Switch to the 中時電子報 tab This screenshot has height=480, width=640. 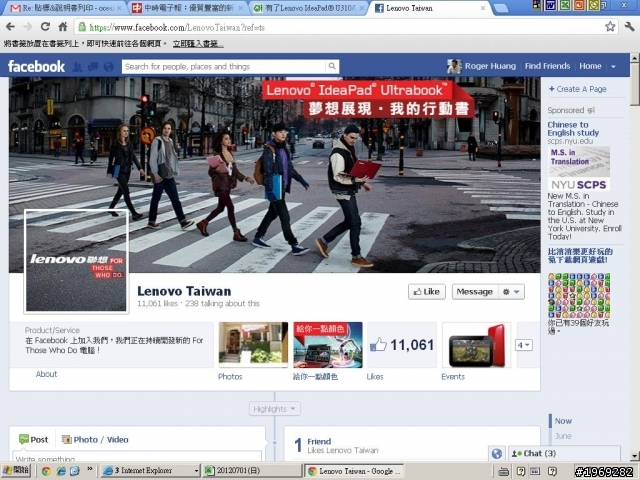(188, 8)
